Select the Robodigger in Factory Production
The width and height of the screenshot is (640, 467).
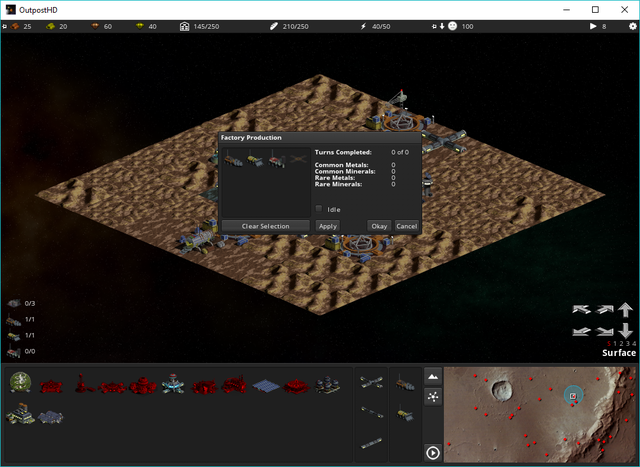coord(233,158)
